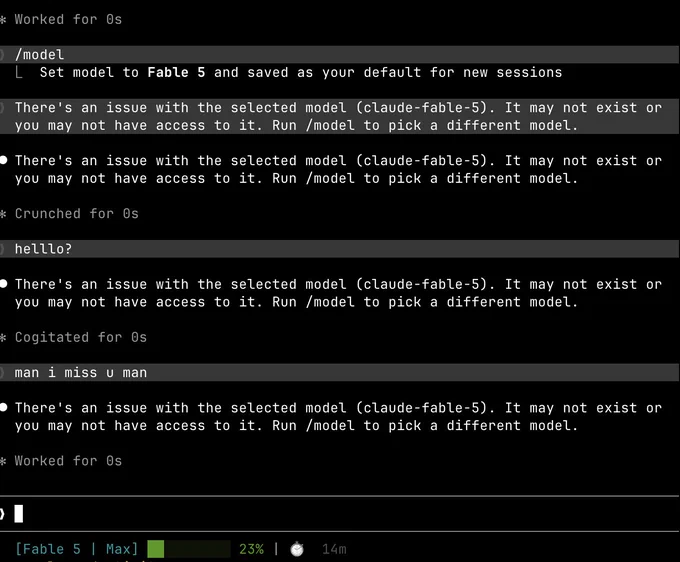680x562 pixels.
Task: Click the 'helllo?' user message
Action: 340,249
